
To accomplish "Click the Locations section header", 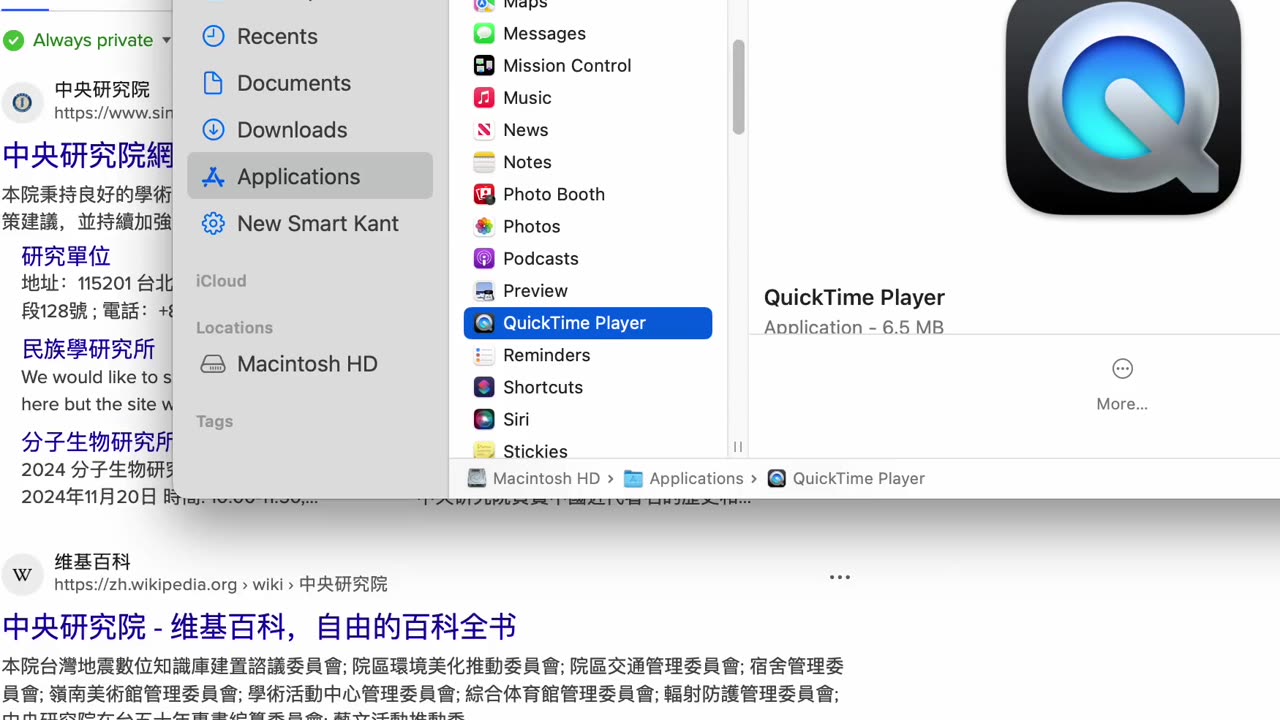I will 234,328.
